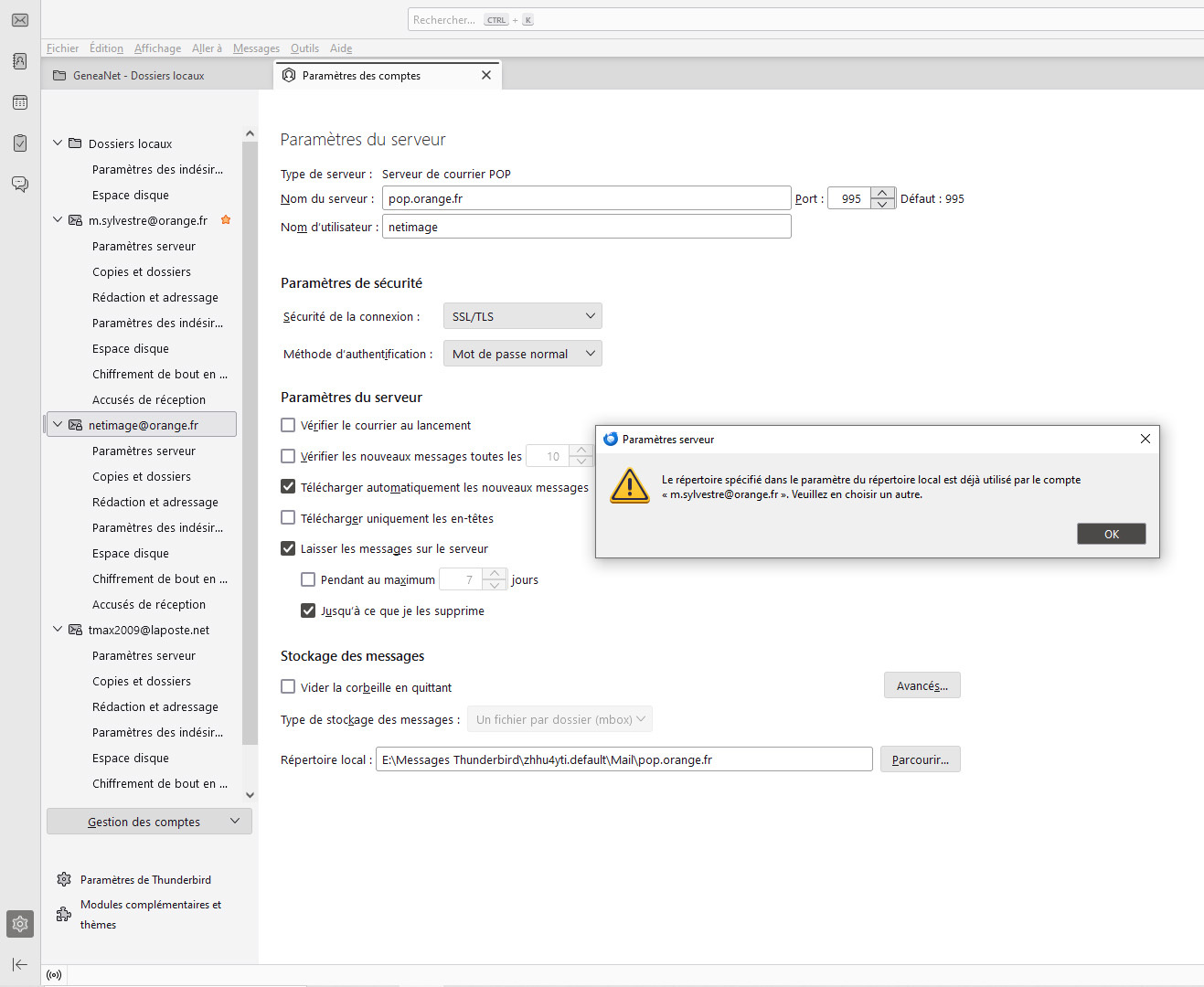Image resolution: width=1204 pixels, height=987 pixels.
Task: Close the Paramètres des comptes tab
Action: (486, 75)
